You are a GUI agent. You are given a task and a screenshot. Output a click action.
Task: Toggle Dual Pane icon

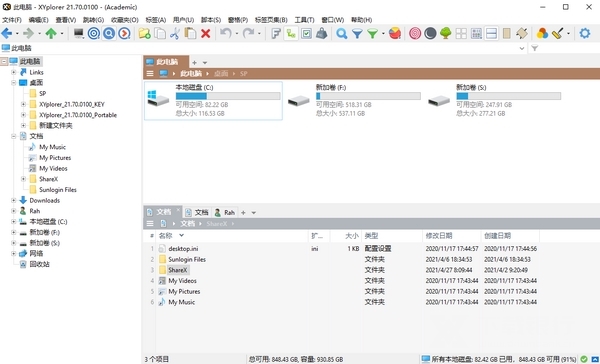tap(491, 34)
